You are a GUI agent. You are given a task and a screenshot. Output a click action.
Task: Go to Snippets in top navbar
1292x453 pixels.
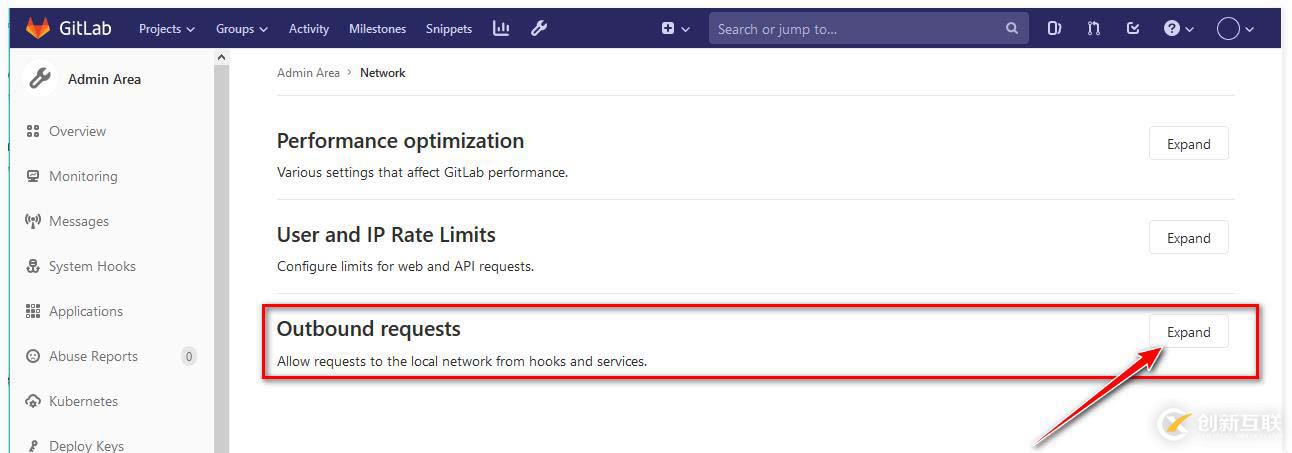(x=449, y=28)
